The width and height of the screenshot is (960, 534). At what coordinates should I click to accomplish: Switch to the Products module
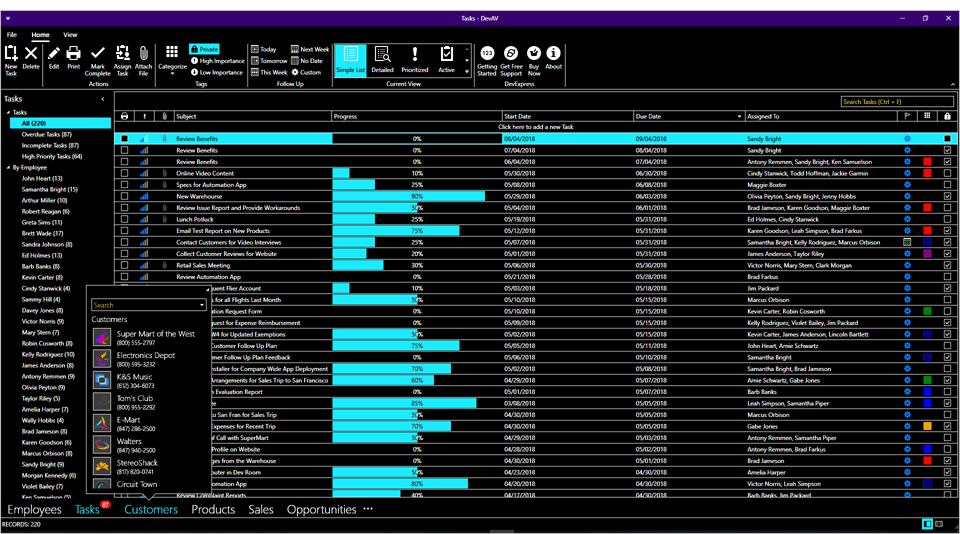[213, 510]
